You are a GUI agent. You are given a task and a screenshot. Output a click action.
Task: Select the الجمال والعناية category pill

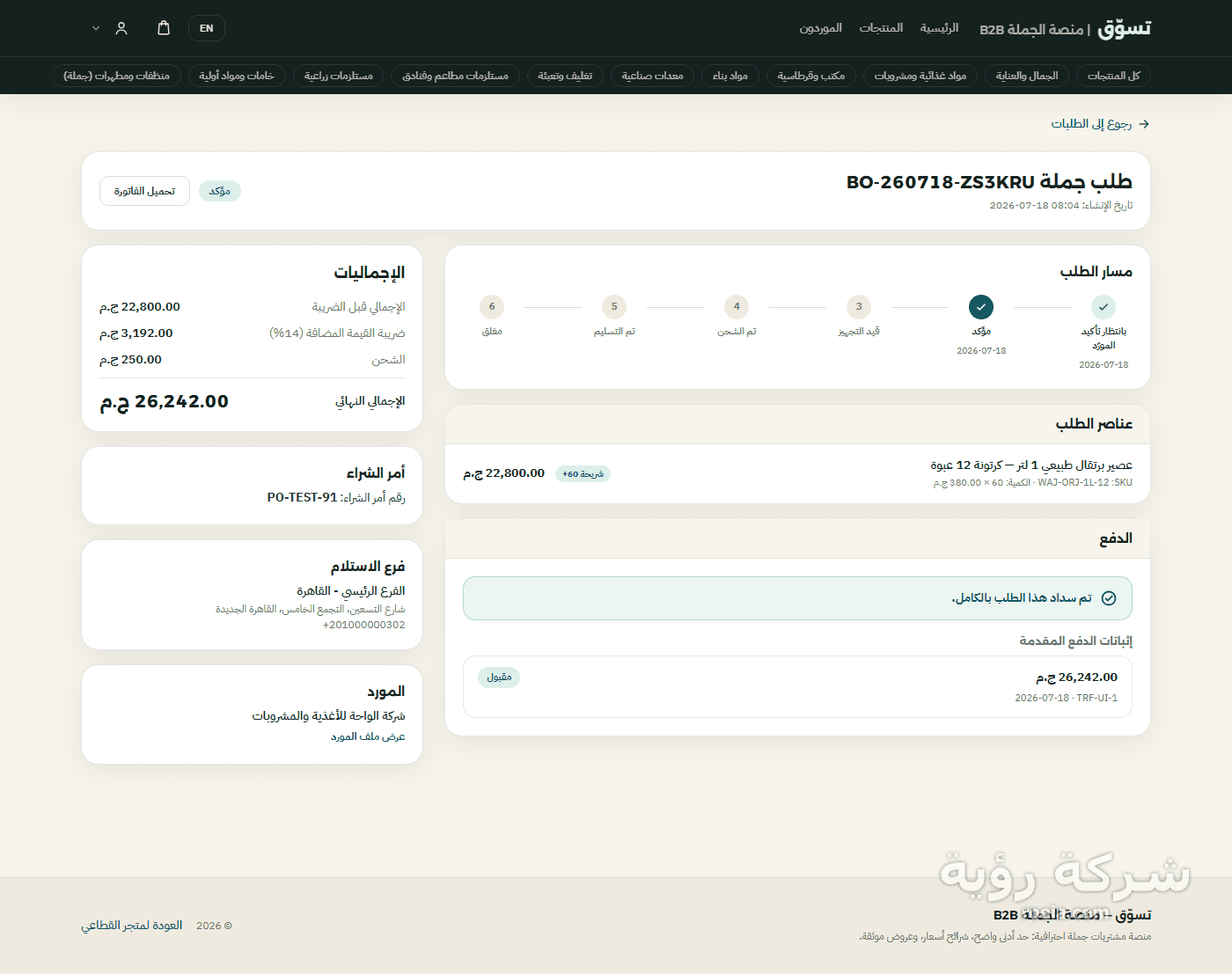[1027, 76]
